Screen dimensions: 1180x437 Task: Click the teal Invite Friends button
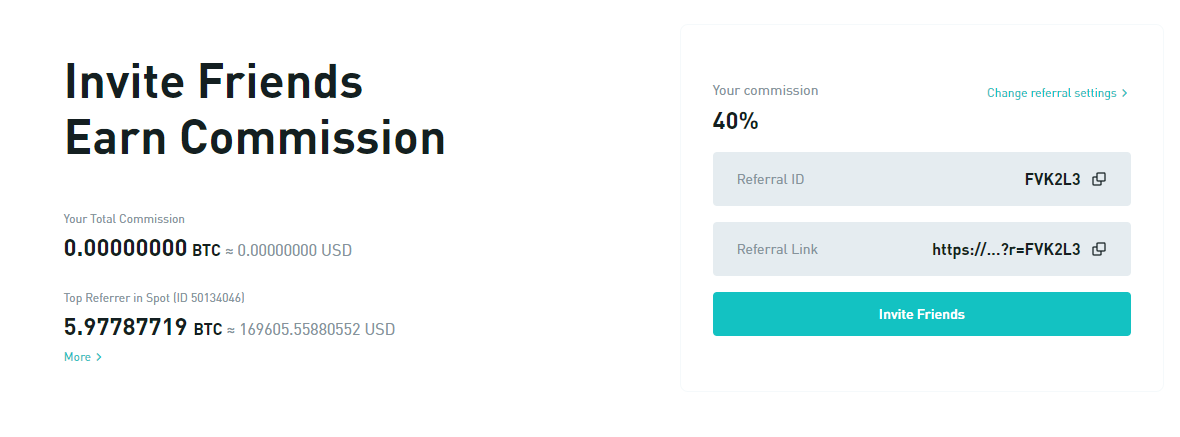point(921,314)
